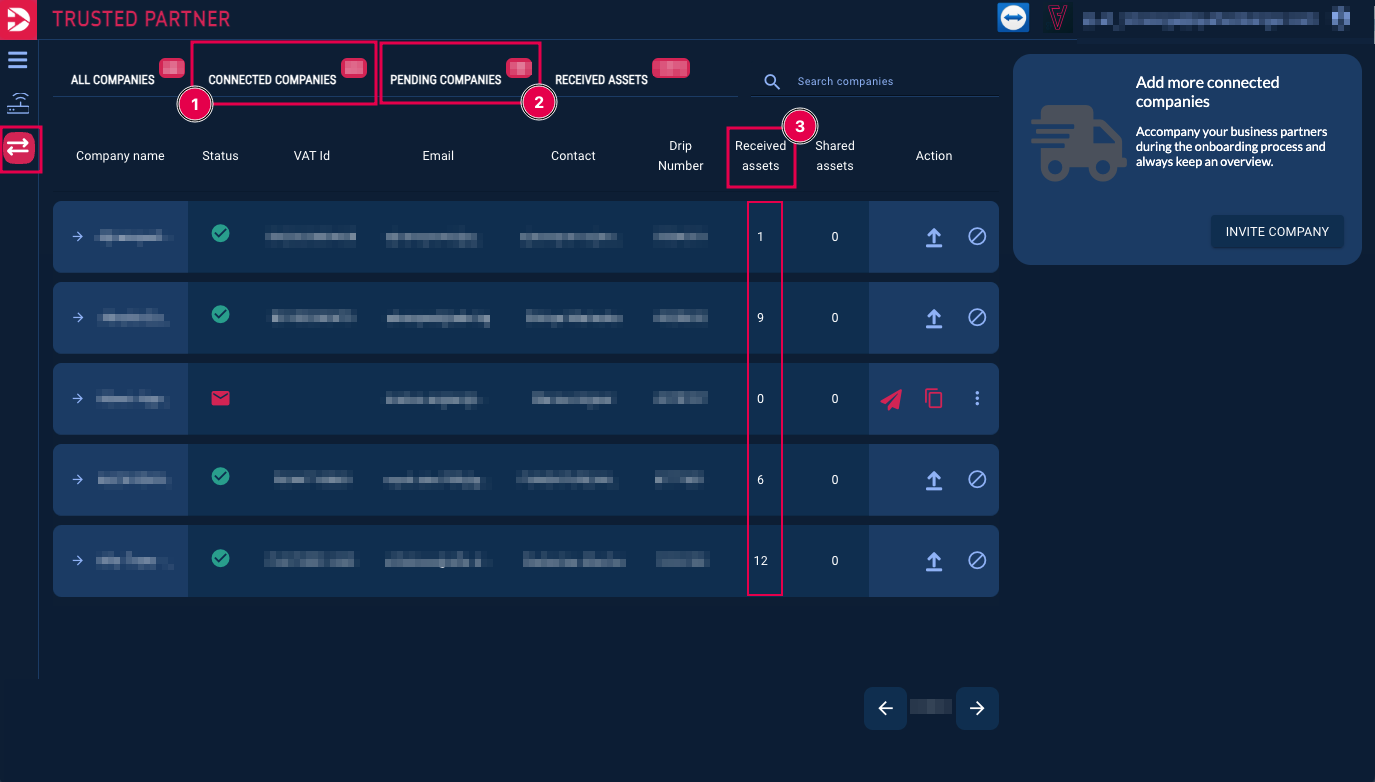Click block icon in second company row

click(977, 318)
